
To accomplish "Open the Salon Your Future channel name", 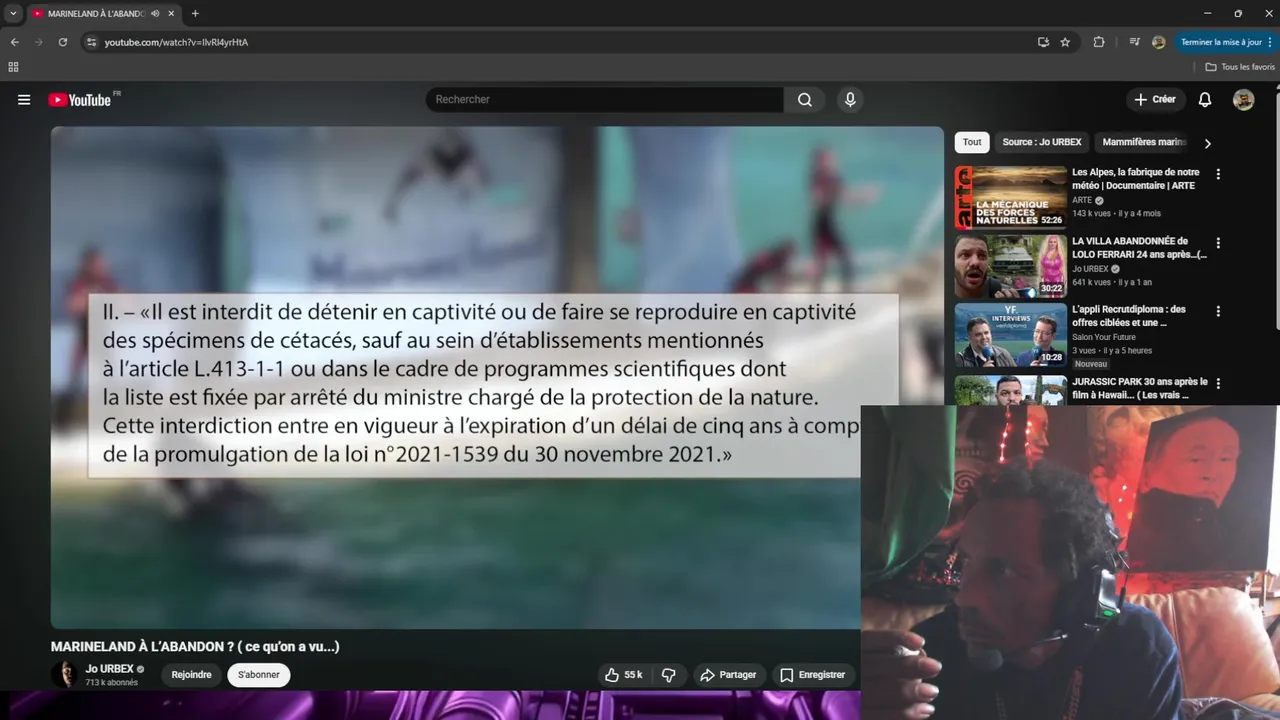I will coord(1104,337).
